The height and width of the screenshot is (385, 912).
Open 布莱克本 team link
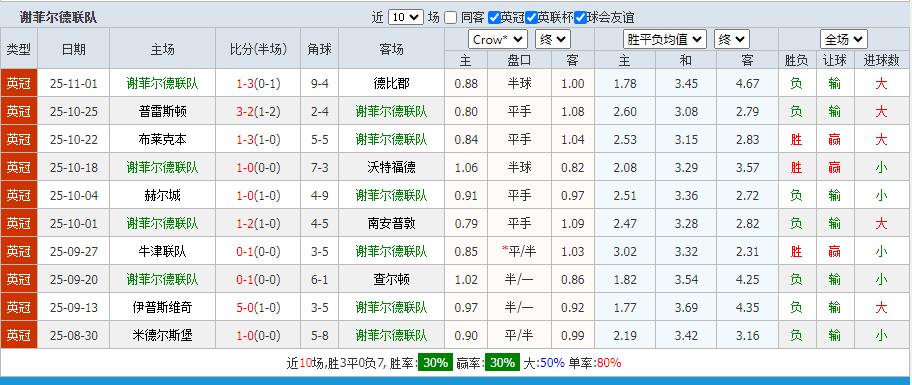(163, 140)
